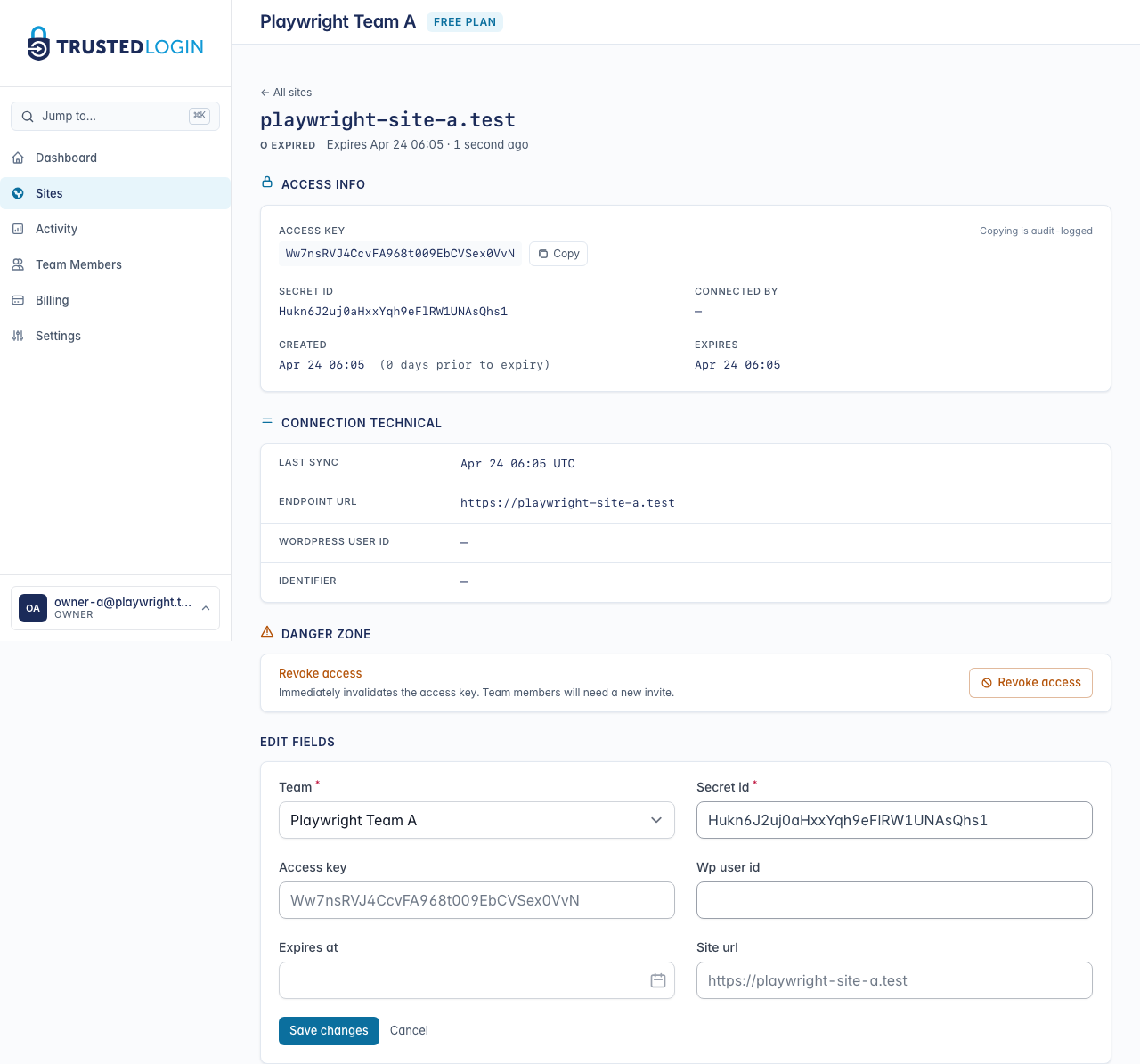Open the calendar icon in Expires at

tap(658, 979)
